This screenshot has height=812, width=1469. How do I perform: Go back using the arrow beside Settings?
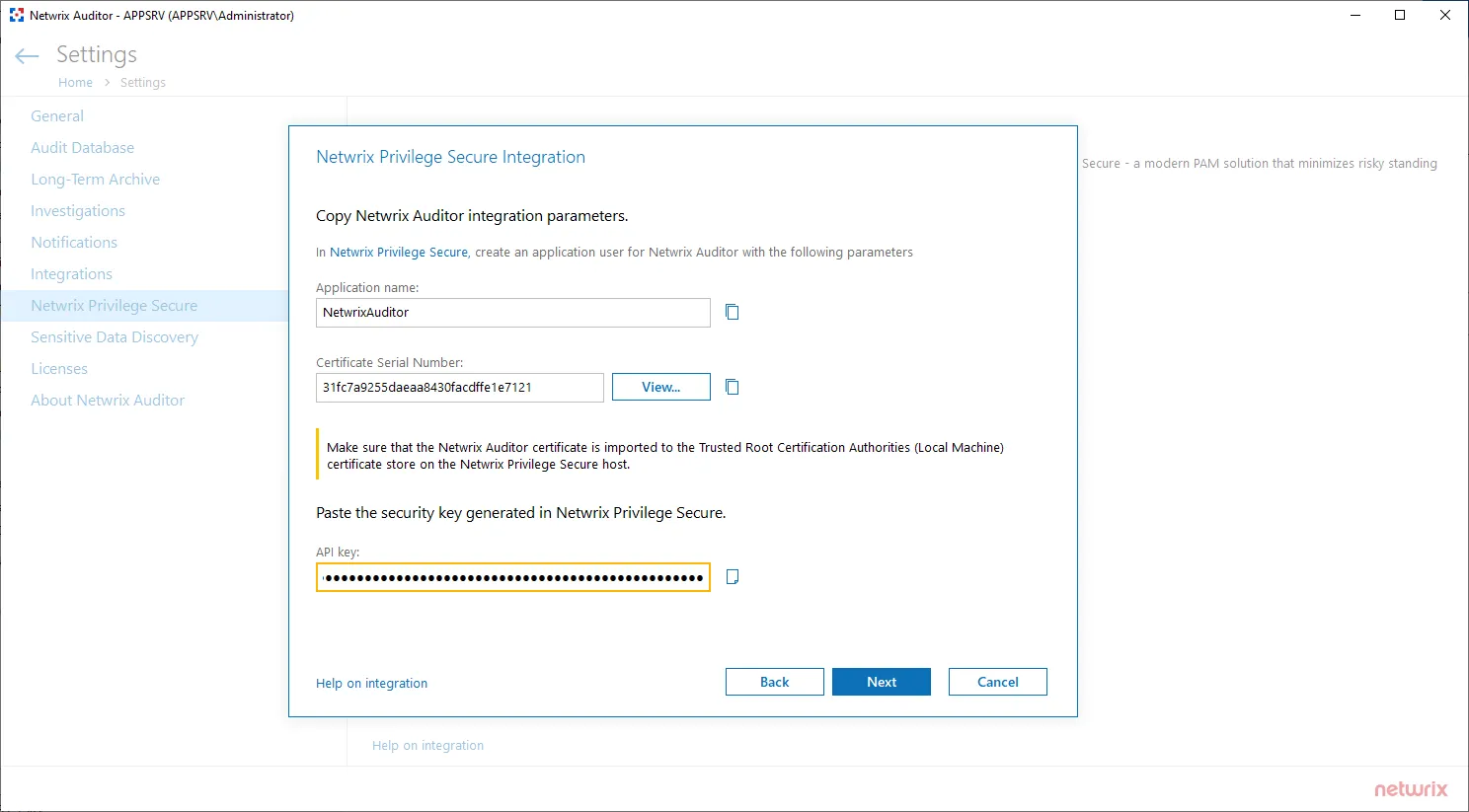(27, 56)
